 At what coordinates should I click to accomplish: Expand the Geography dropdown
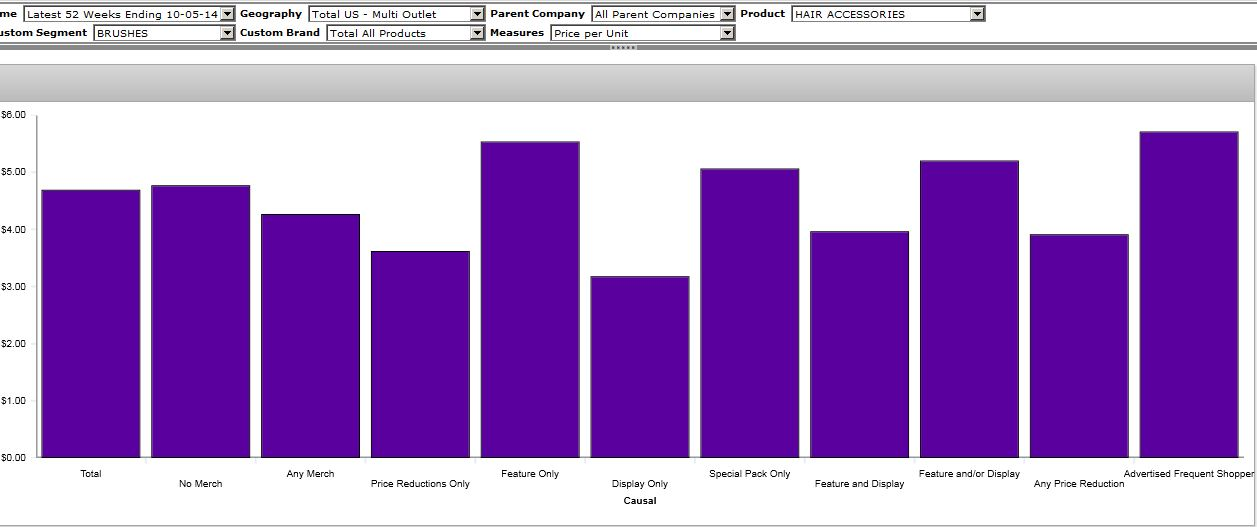pyautogui.click(x=477, y=14)
